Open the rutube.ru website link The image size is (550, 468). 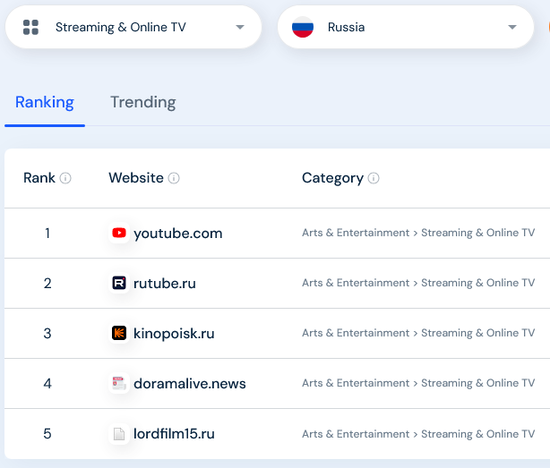click(x=165, y=283)
